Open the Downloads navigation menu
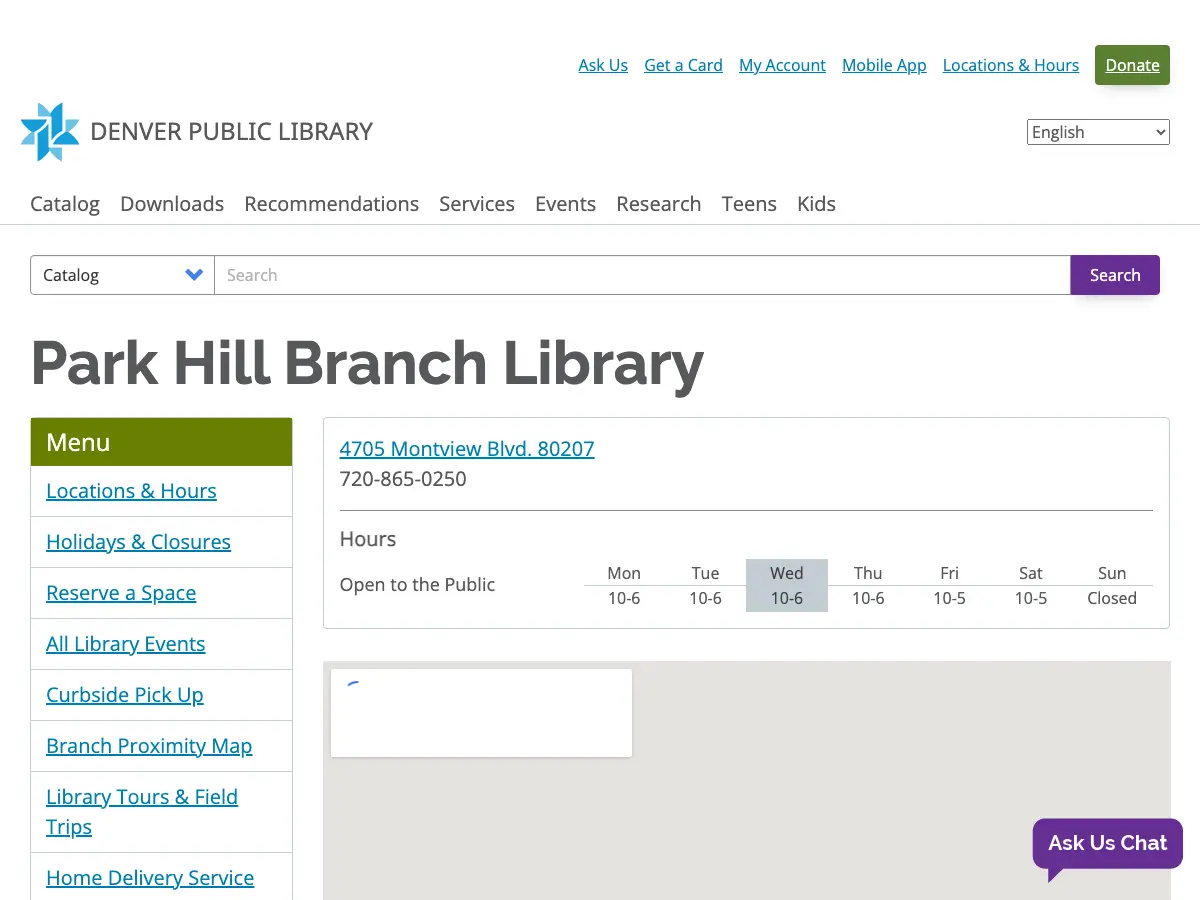Viewport: 1200px width, 900px height. 172,204
